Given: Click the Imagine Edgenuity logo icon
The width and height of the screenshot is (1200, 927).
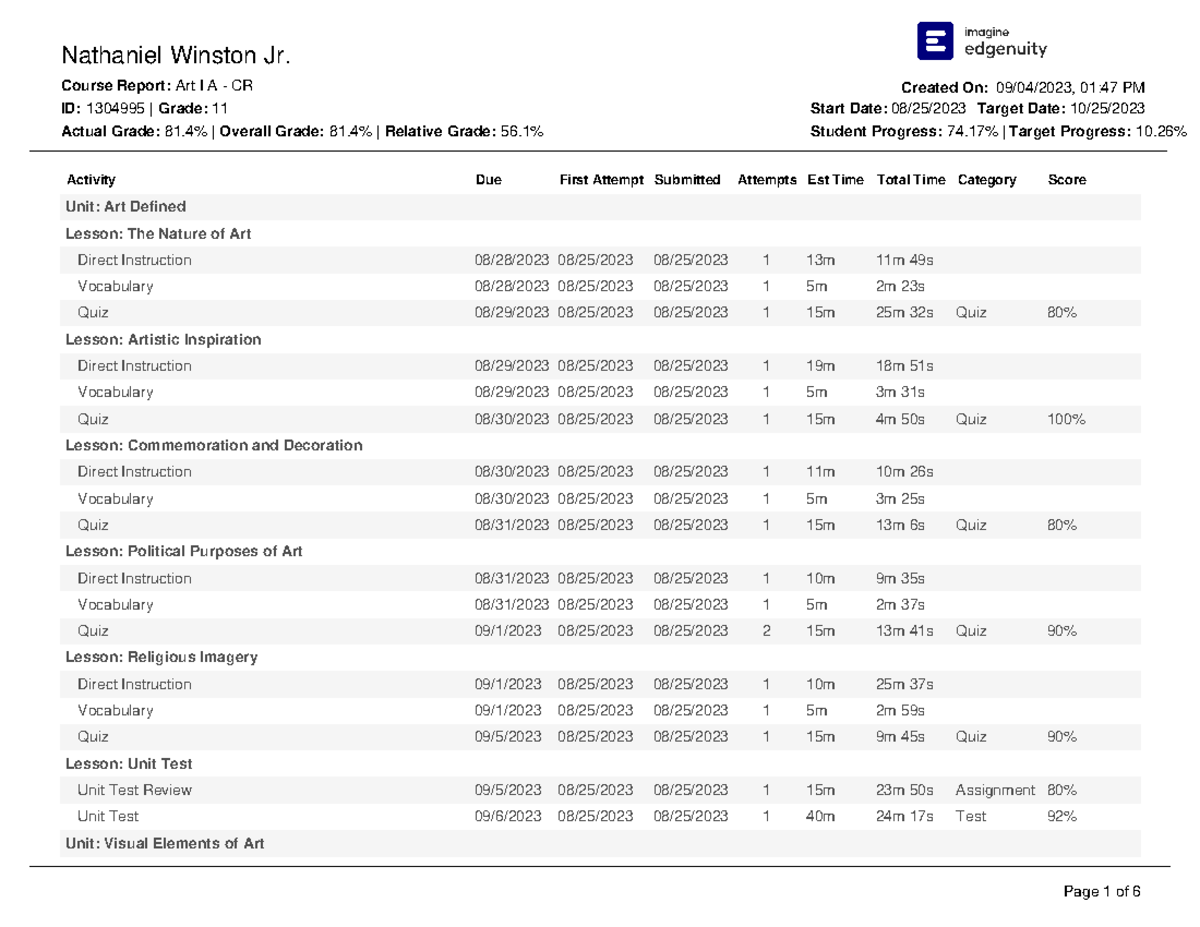Looking at the screenshot, I should [x=935, y=41].
